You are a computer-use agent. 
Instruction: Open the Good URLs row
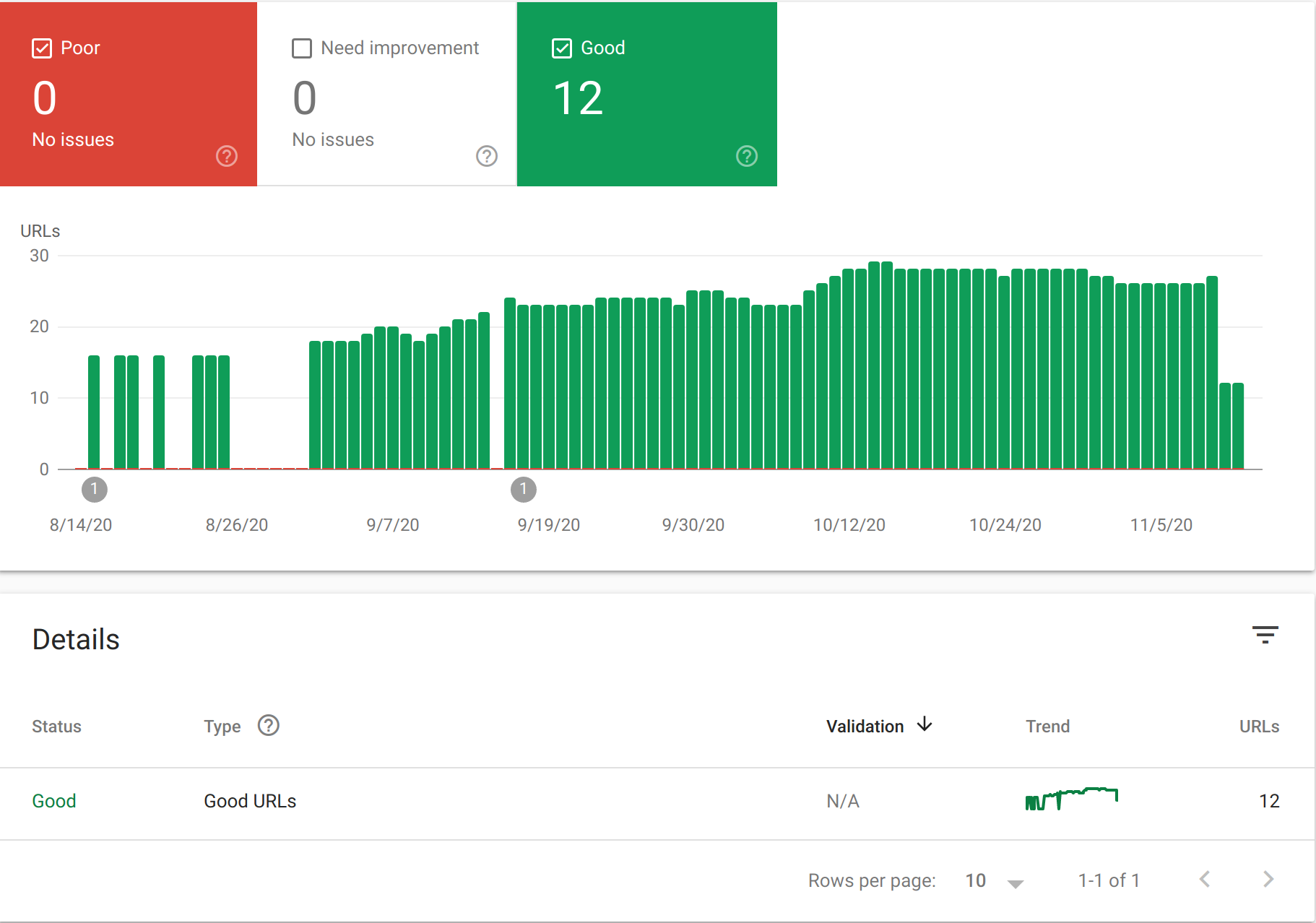[250, 801]
